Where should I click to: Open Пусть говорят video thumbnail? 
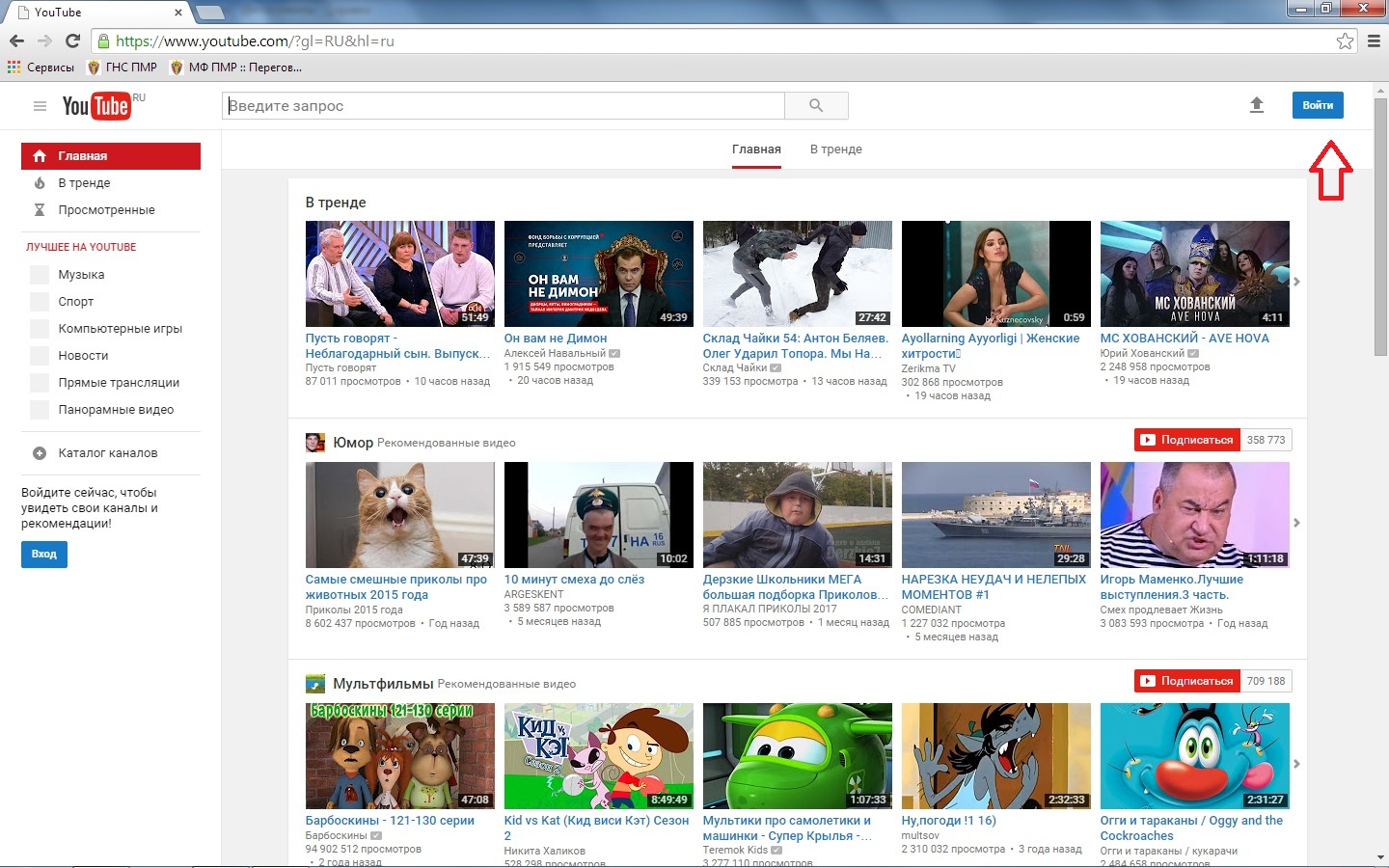(400, 274)
